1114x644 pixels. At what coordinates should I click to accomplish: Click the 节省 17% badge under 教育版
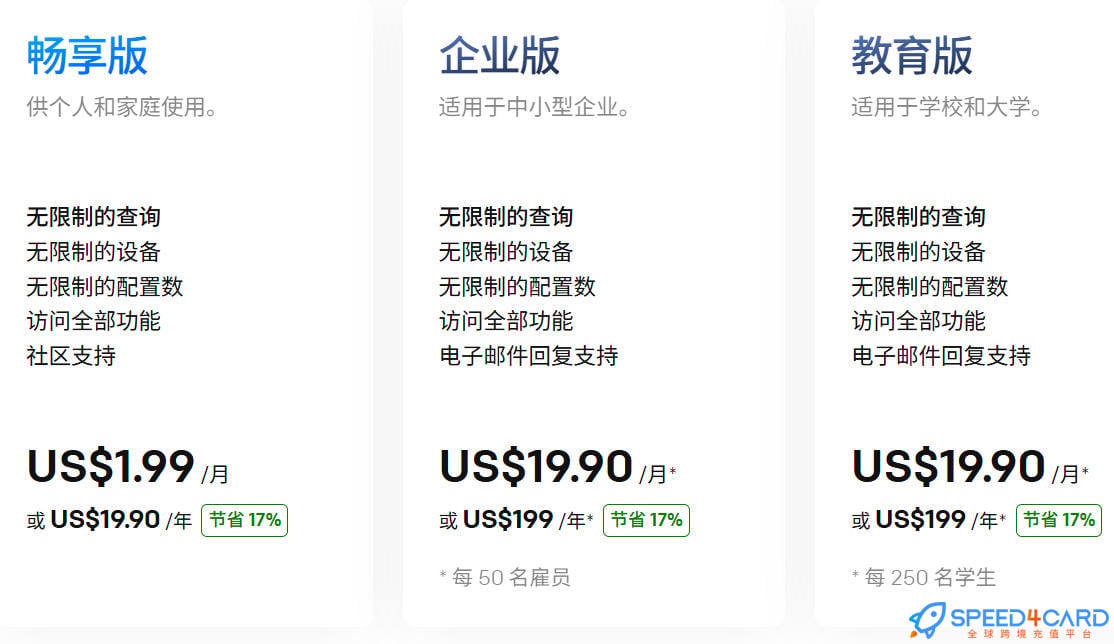point(1059,520)
